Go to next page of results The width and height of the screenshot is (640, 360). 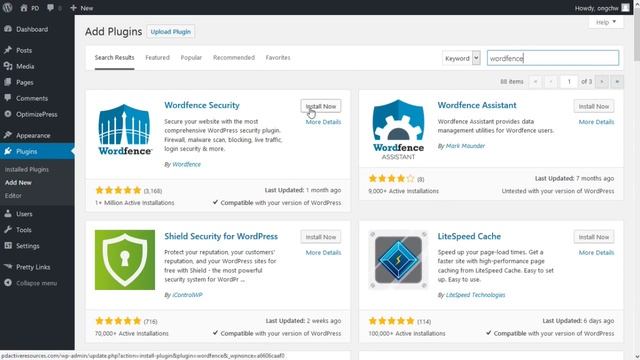pos(602,82)
